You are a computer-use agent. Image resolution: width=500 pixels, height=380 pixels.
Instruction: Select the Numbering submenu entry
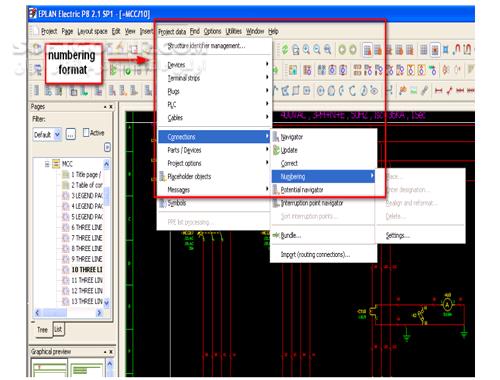[323, 176]
